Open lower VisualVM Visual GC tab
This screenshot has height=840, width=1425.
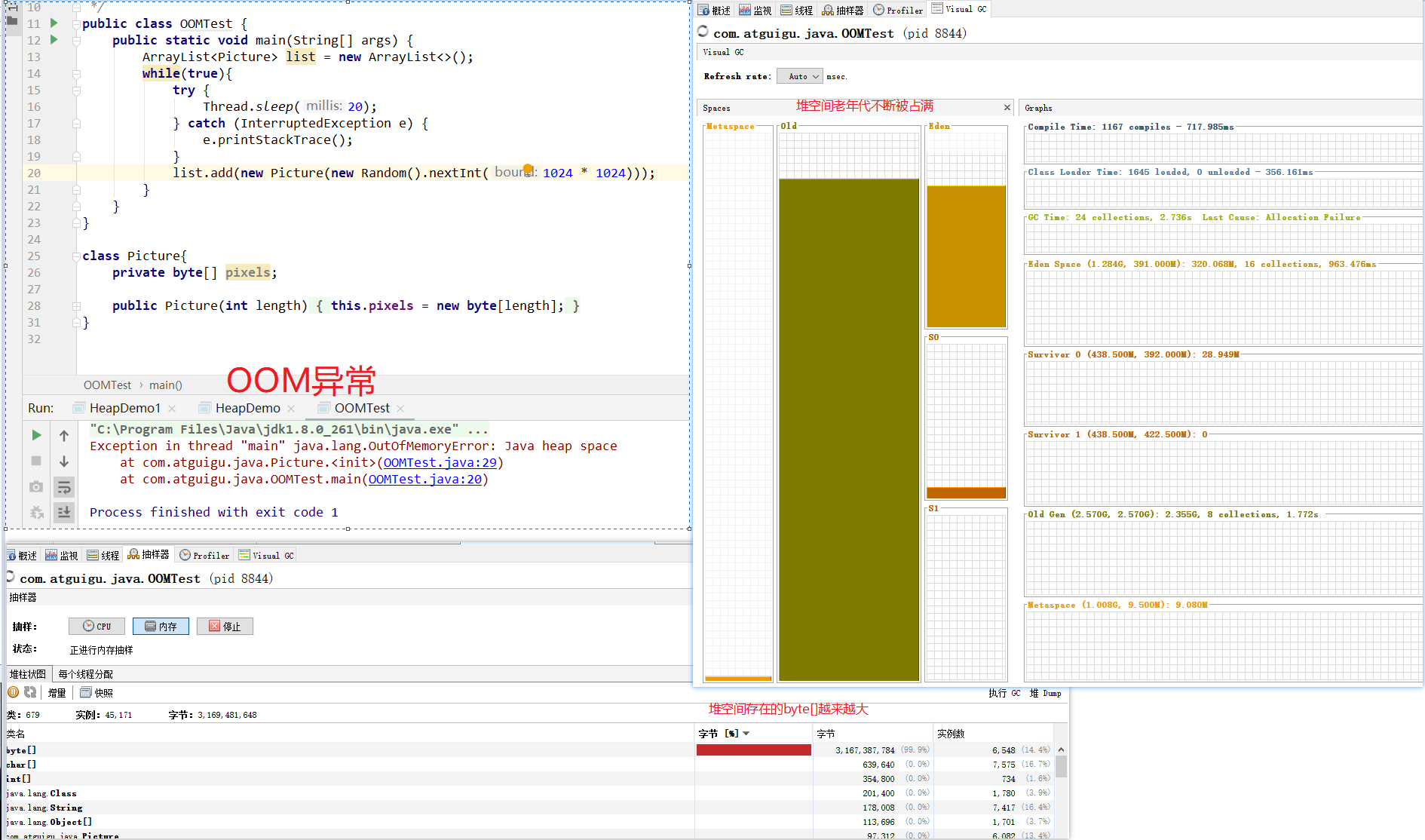(266, 555)
